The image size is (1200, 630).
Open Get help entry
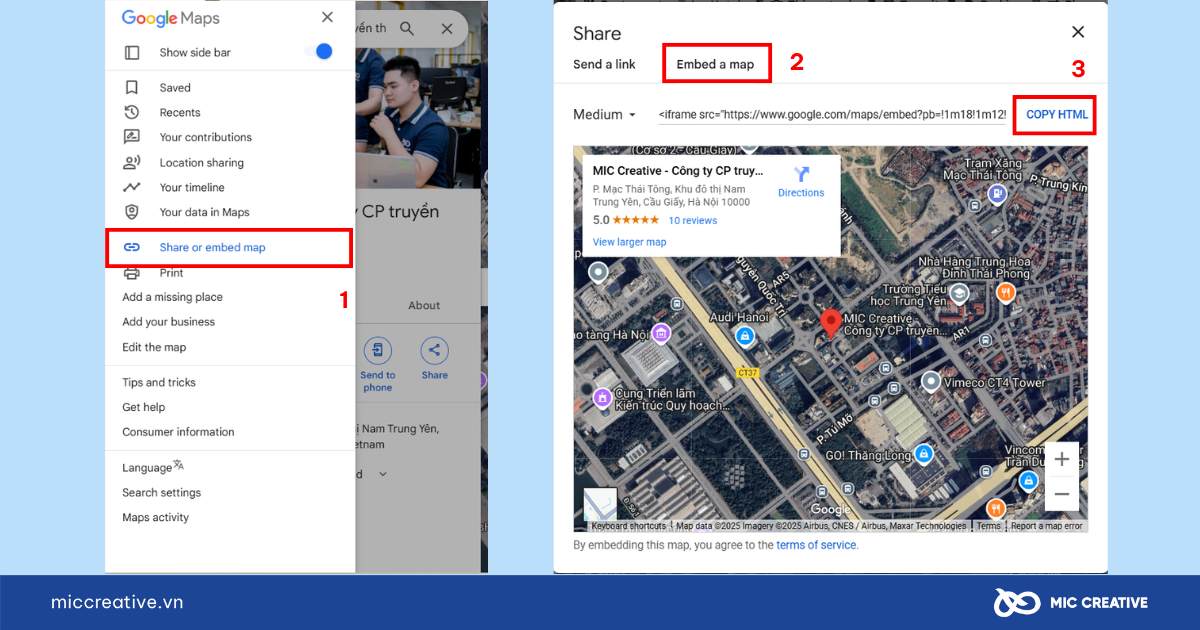coord(143,407)
